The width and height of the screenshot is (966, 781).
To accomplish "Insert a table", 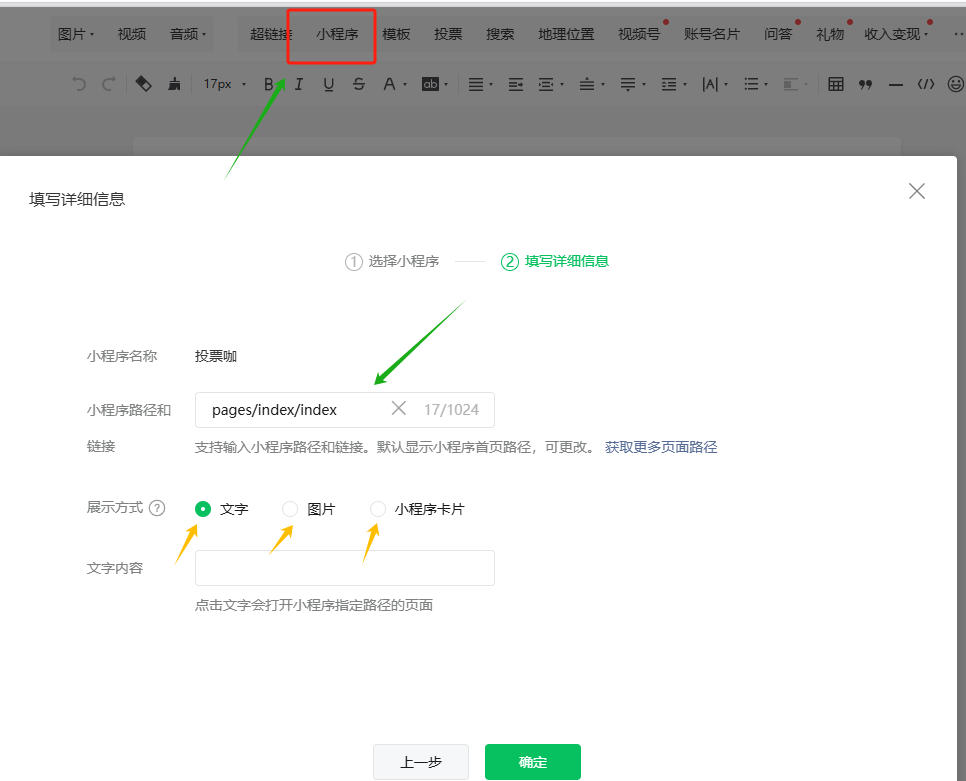I will (836, 84).
